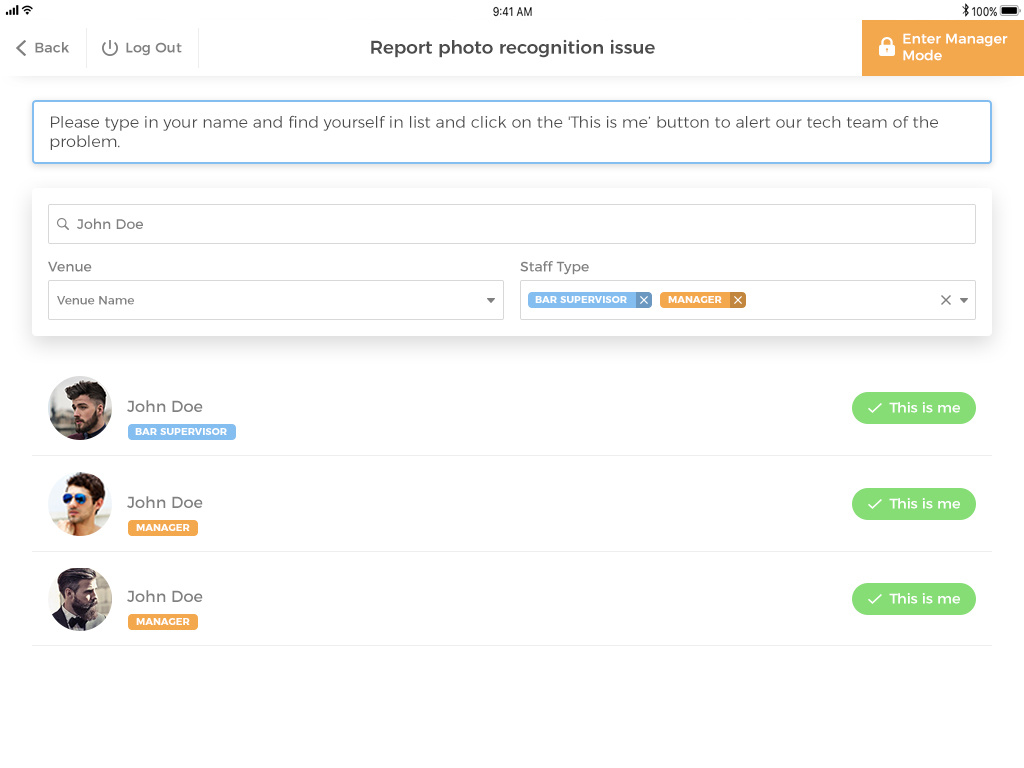The height and width of the screenshot is (768, 1024).
Task: Click the Bar Supervisor badge under first John Doe
Action: [181, 432]
